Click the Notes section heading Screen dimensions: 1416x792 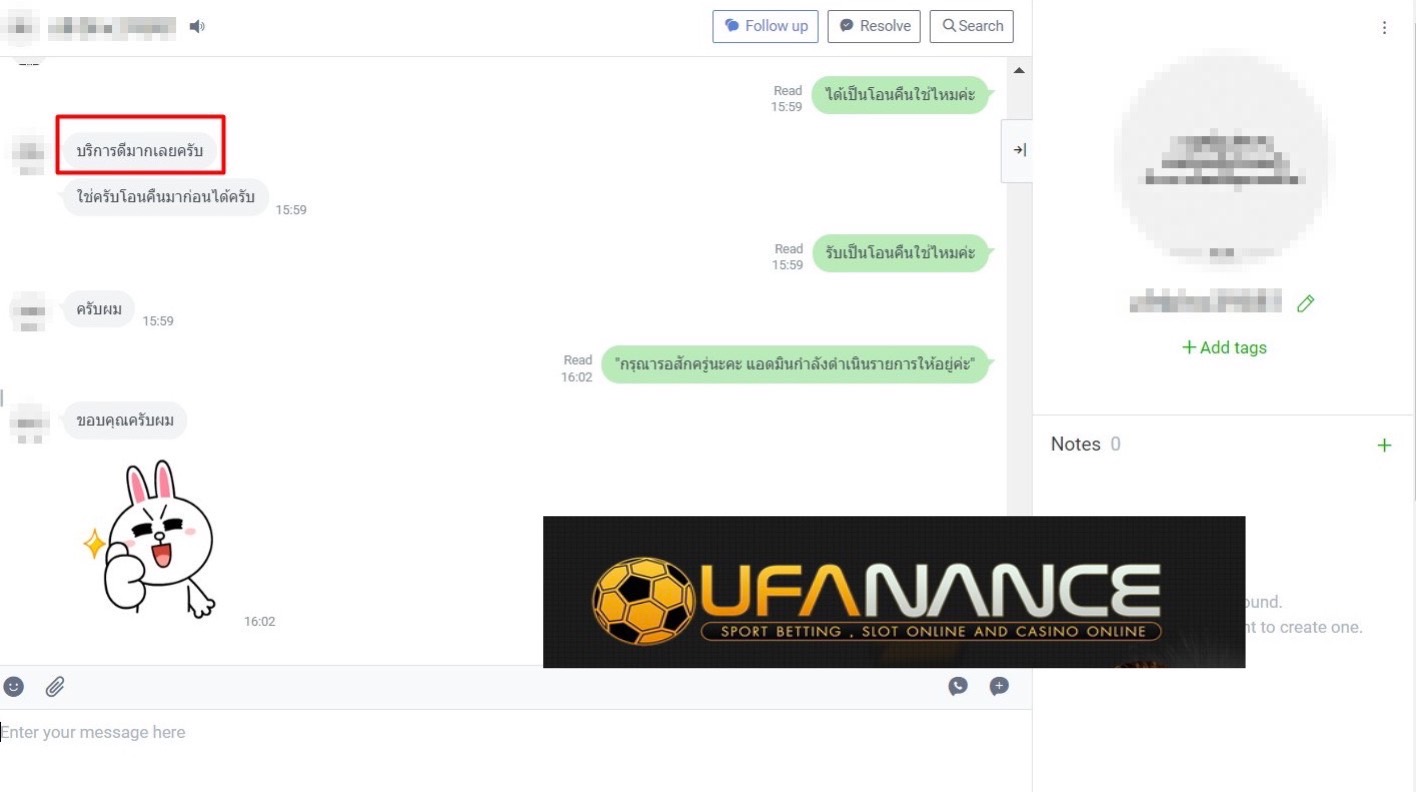(x=1075, y=444)
